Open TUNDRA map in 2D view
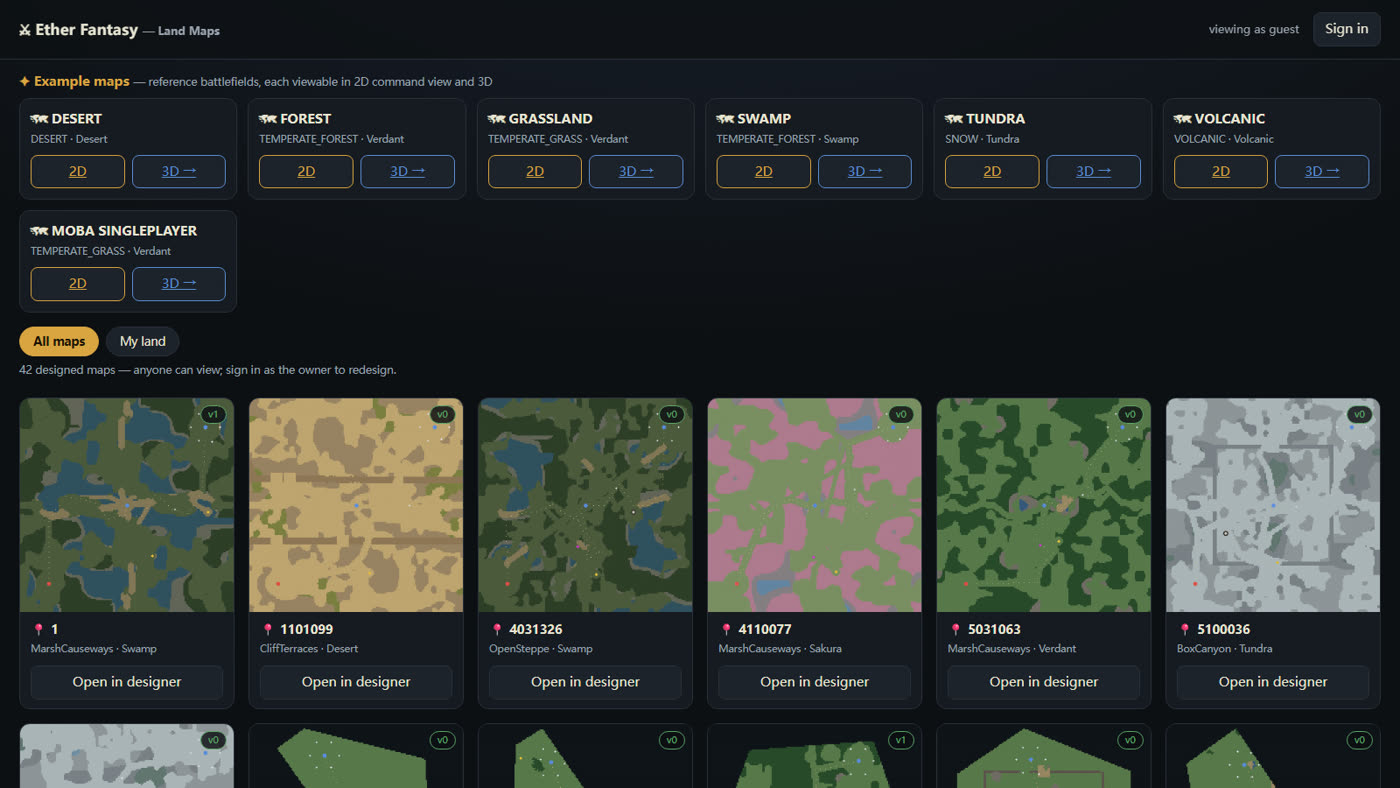Viewport: 1400px width, 788px height. coord(992,171)
